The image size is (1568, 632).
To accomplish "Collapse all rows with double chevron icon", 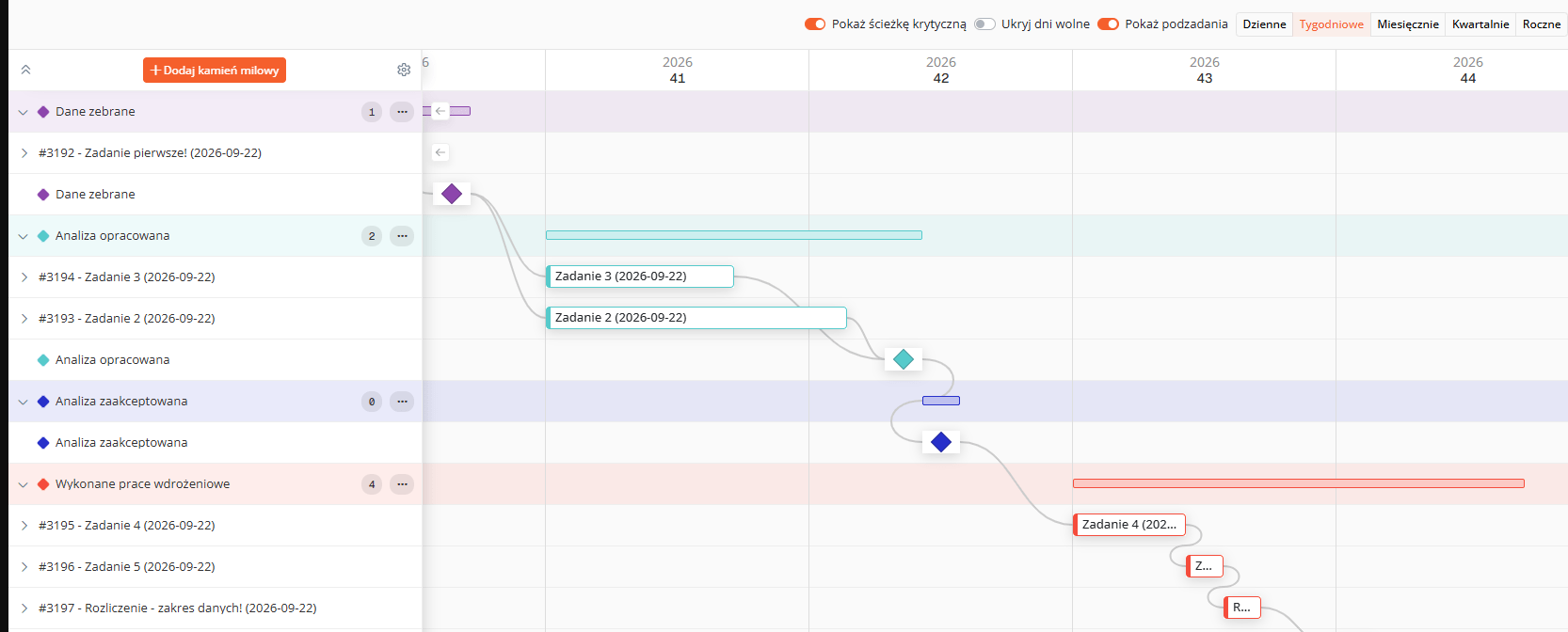I will tap(25, 70).
